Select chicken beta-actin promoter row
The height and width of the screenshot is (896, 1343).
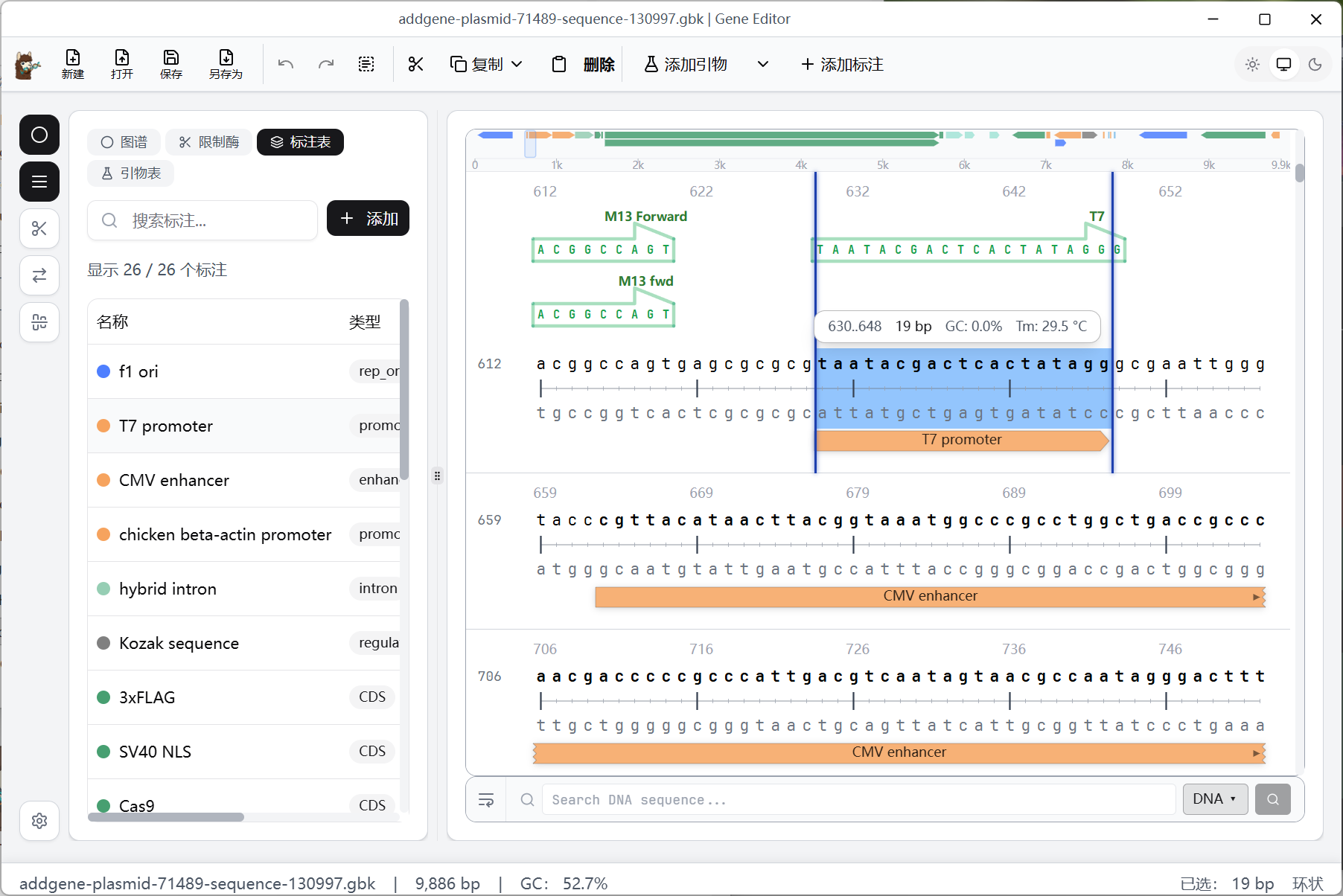pyautogui.click(x=244, y=534)
